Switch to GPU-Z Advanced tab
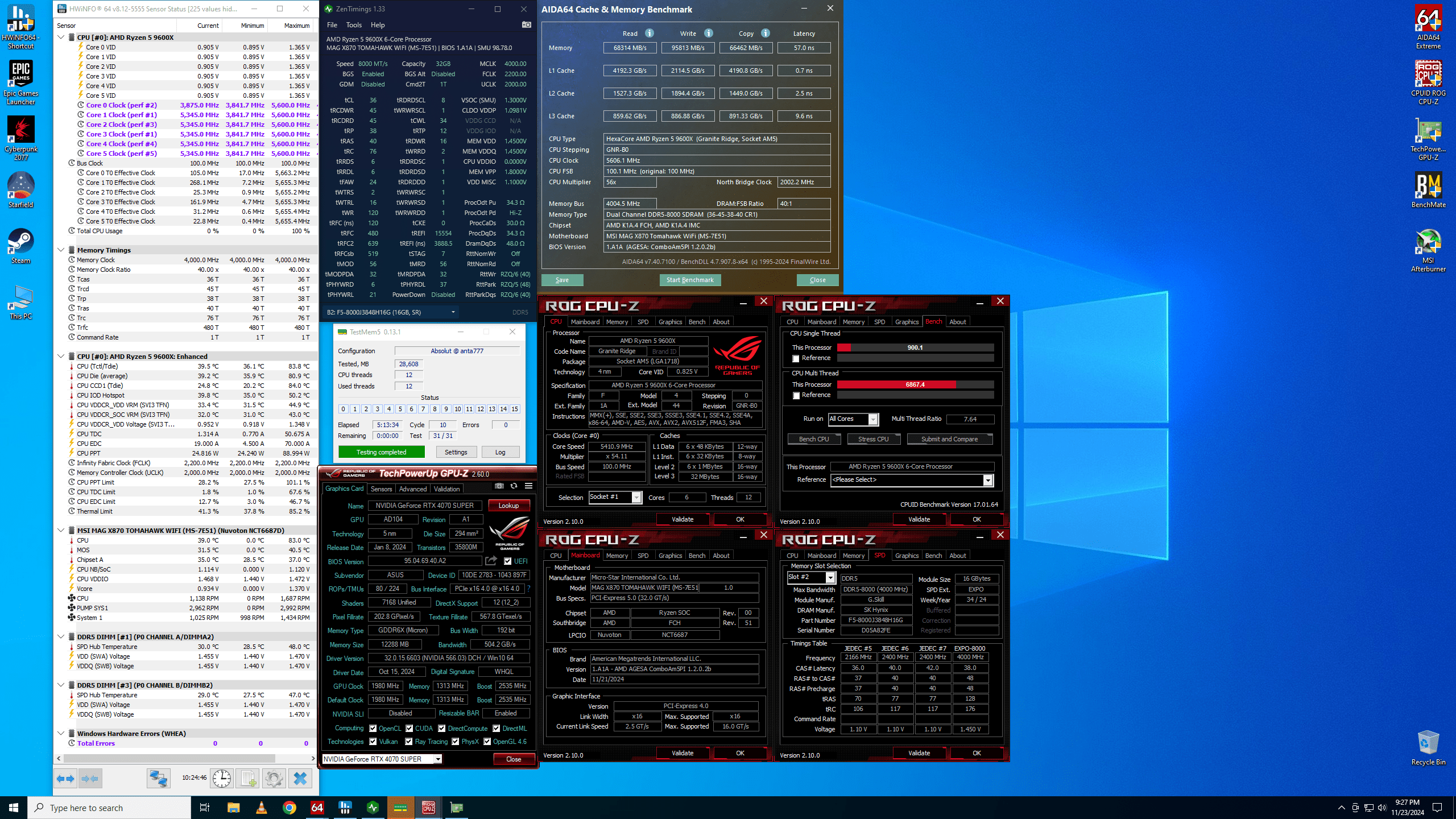 coord(413,489)
